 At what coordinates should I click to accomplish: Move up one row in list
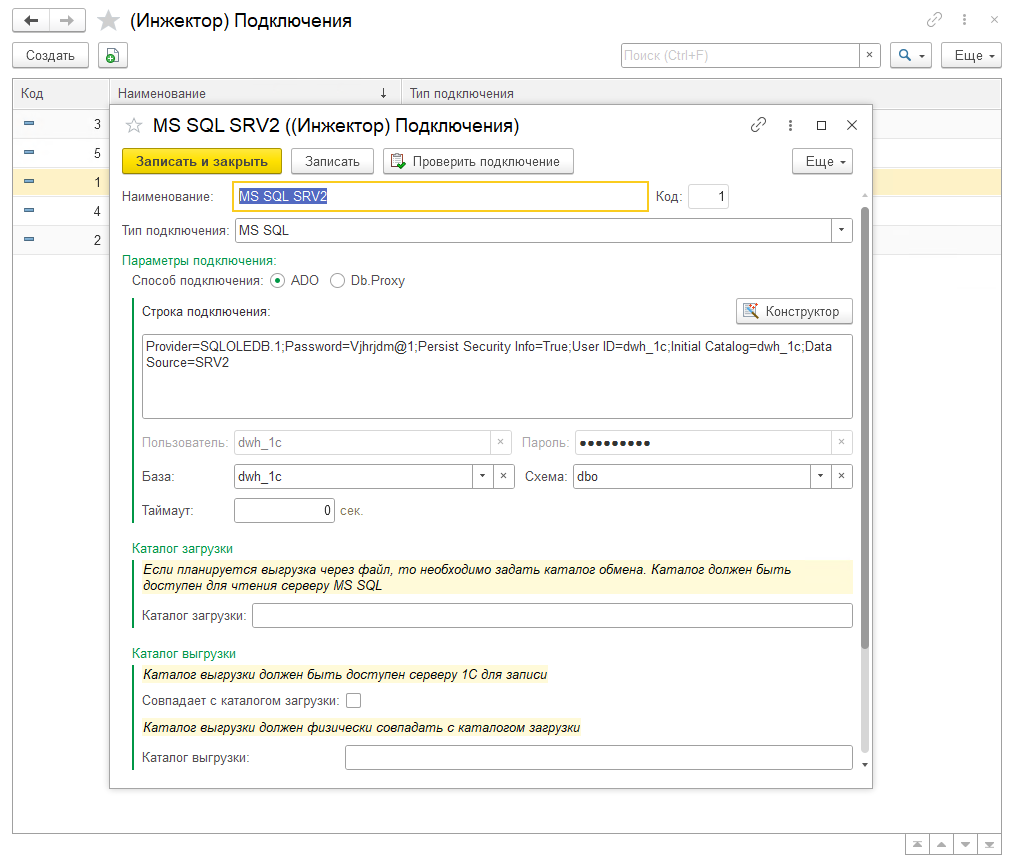pos(941,845)
